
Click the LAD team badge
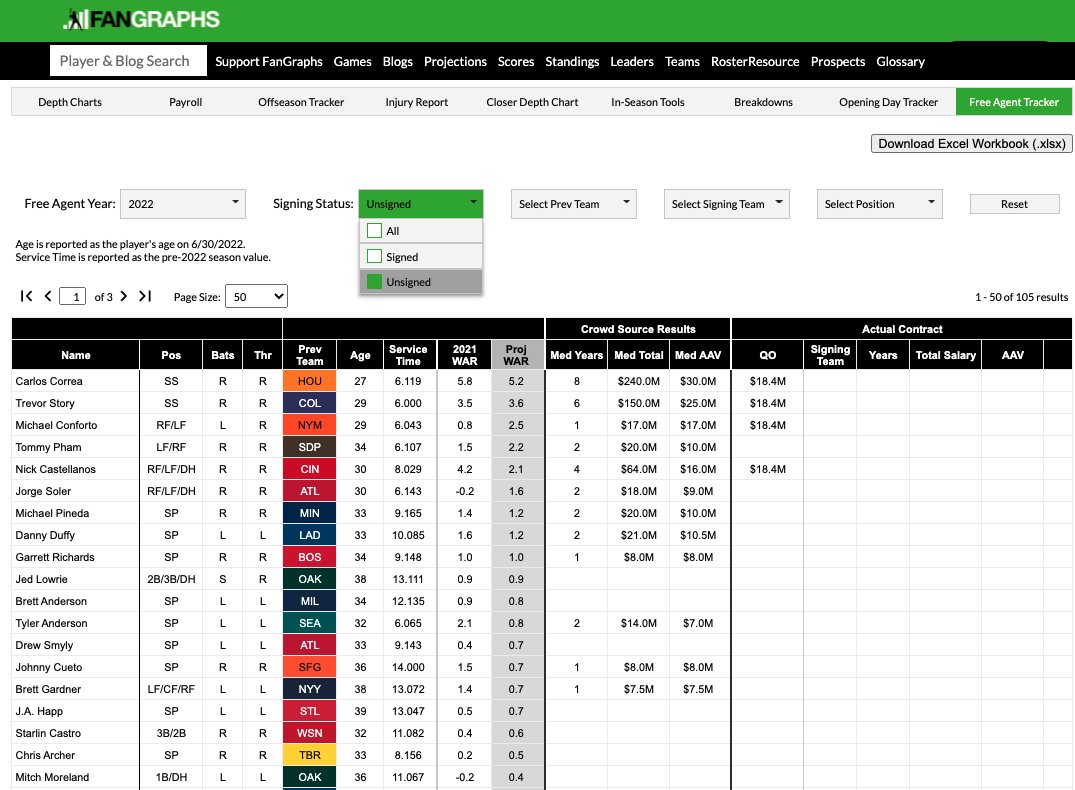(309, 535)
